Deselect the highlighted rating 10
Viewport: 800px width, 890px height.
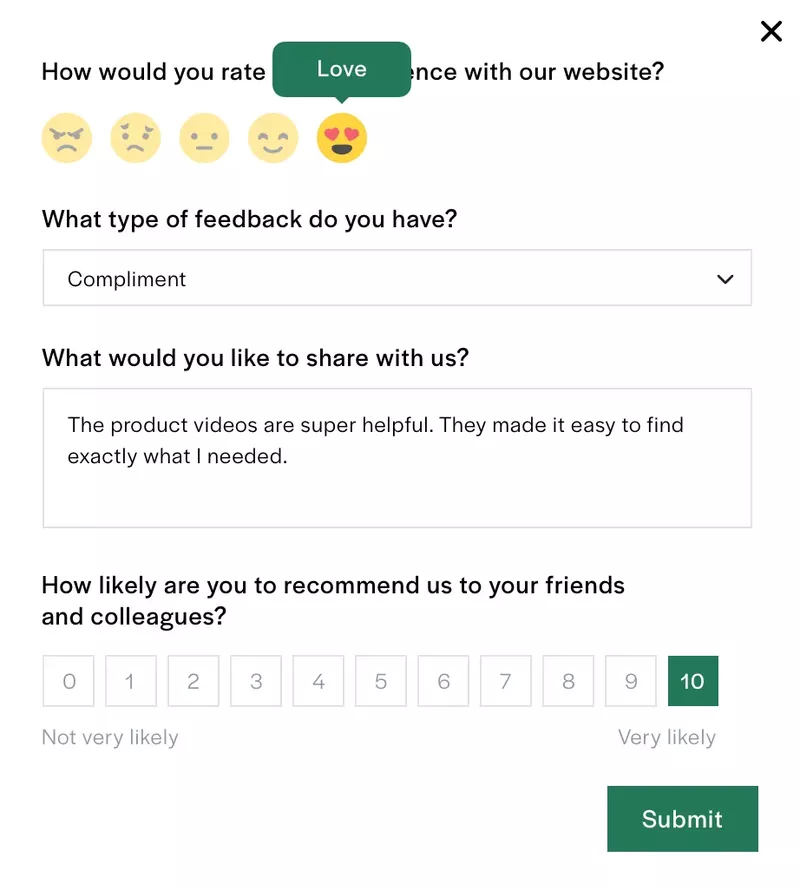click(693, 681)
